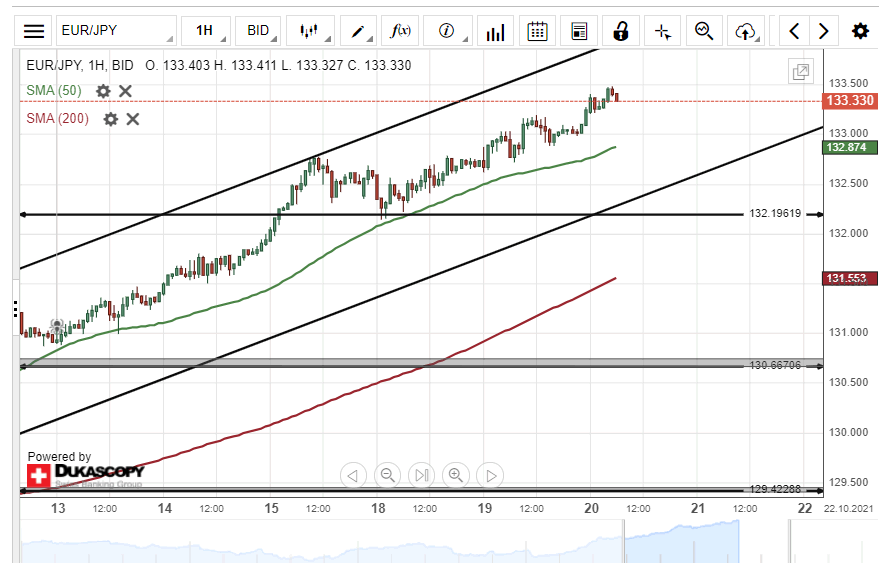Expand the 1H timeframe dropdown
Viewport: 886px width, 575px height.
[x=206, y=31]
